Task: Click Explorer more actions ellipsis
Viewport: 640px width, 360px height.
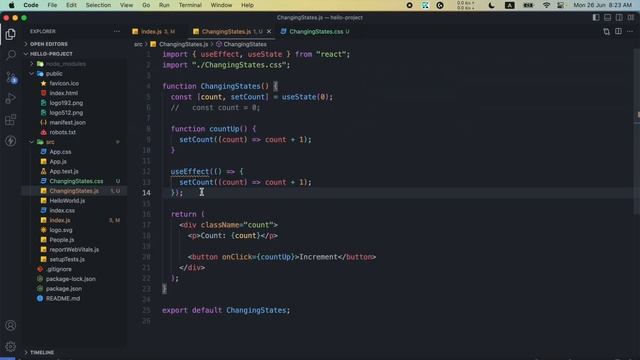Action: tap(117, 31)
